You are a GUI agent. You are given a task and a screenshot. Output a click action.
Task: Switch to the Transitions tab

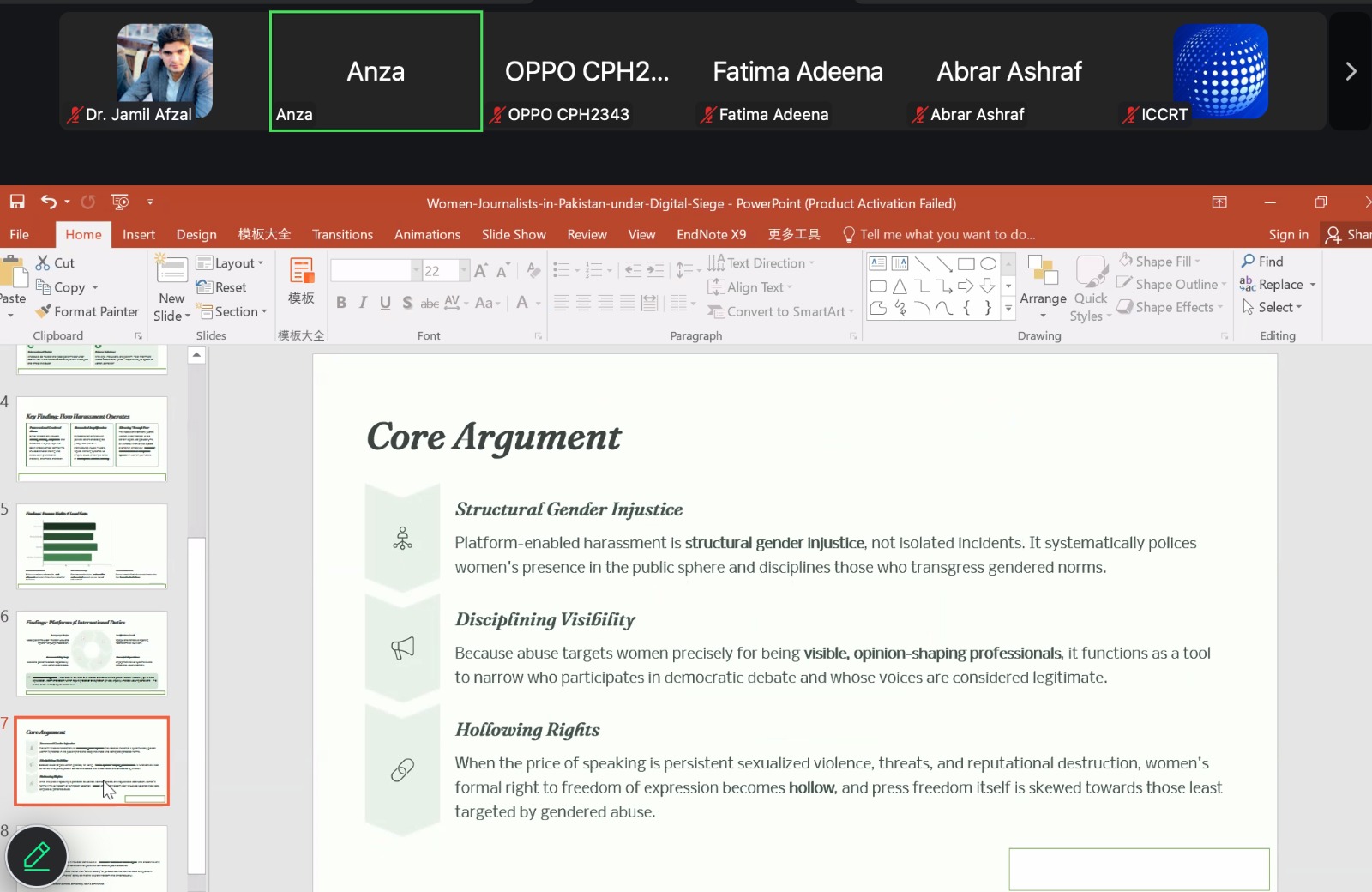tap(342, 235)
